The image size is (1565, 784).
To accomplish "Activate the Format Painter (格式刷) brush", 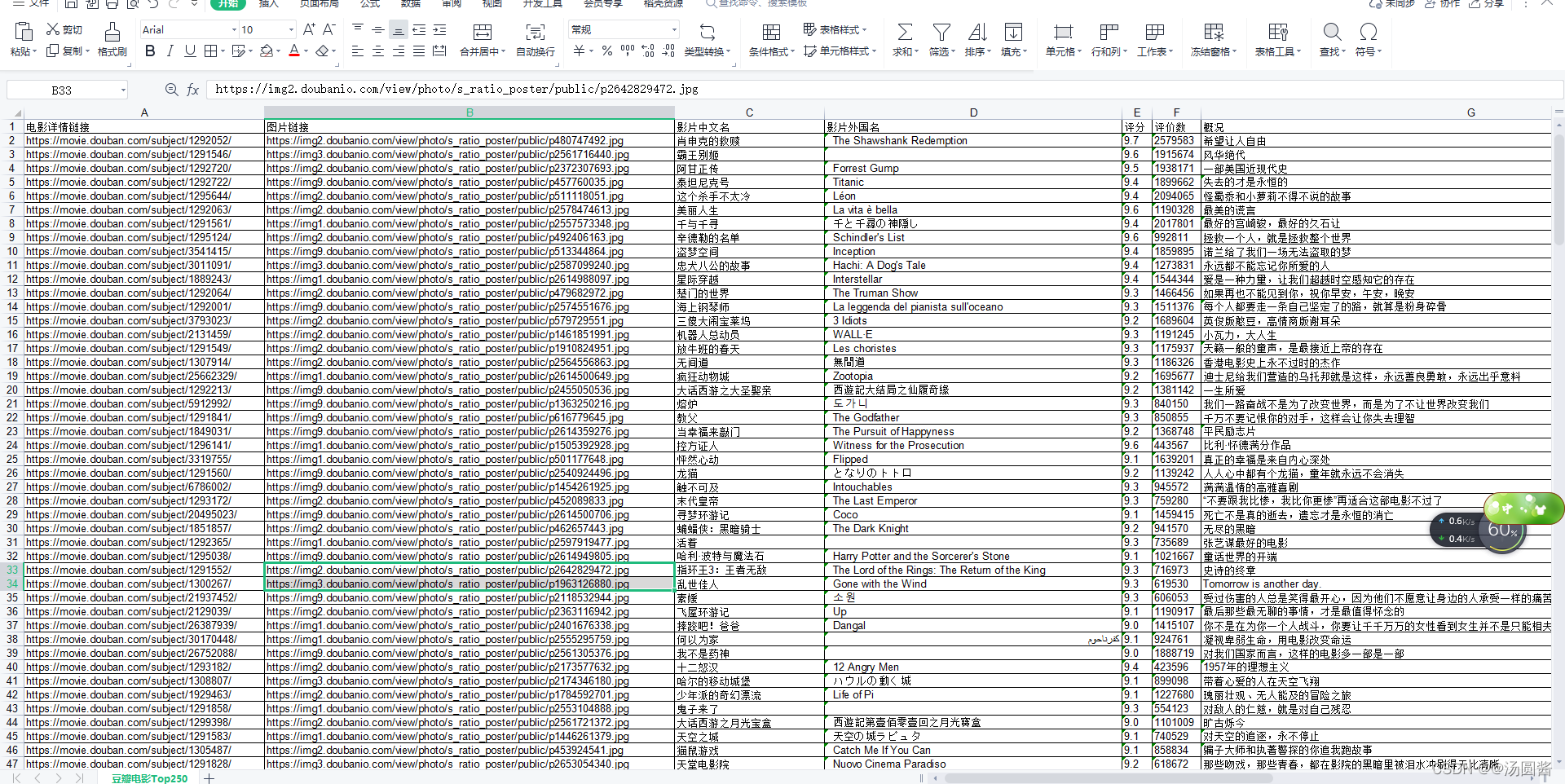I will pyautogui.click(x=112, y=32).
